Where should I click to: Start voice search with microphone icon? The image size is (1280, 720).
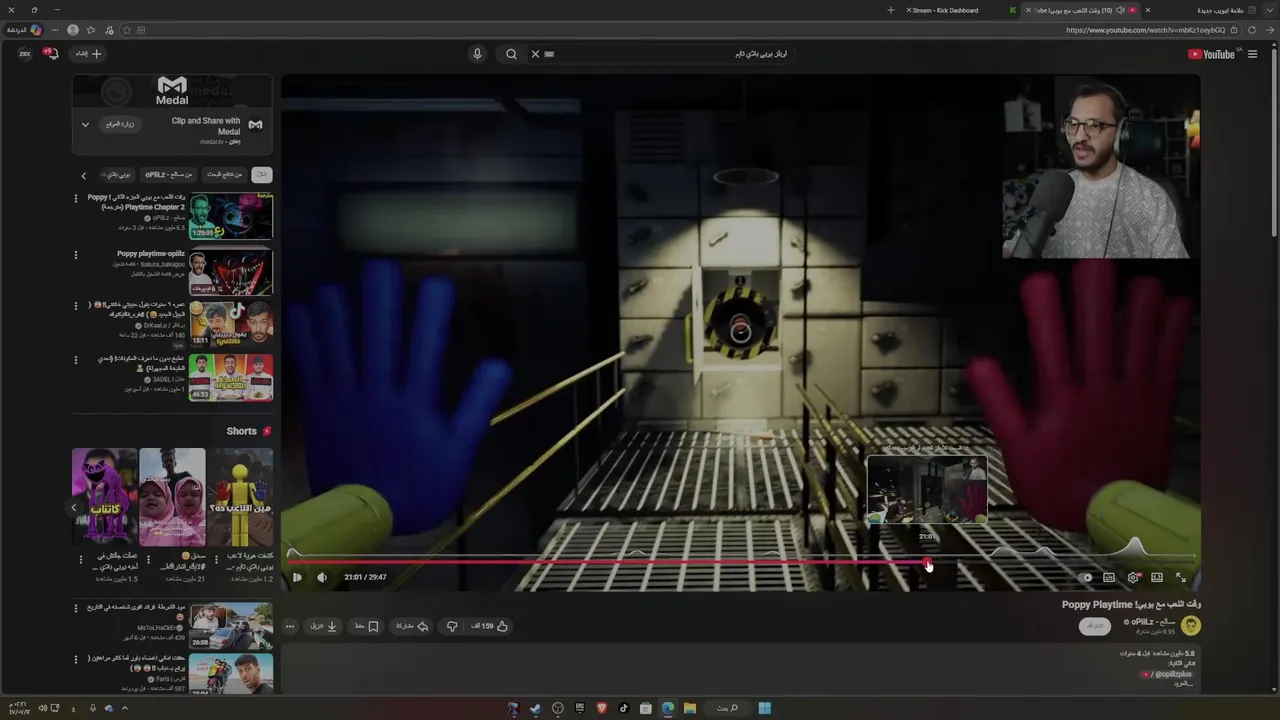(477, 54)
